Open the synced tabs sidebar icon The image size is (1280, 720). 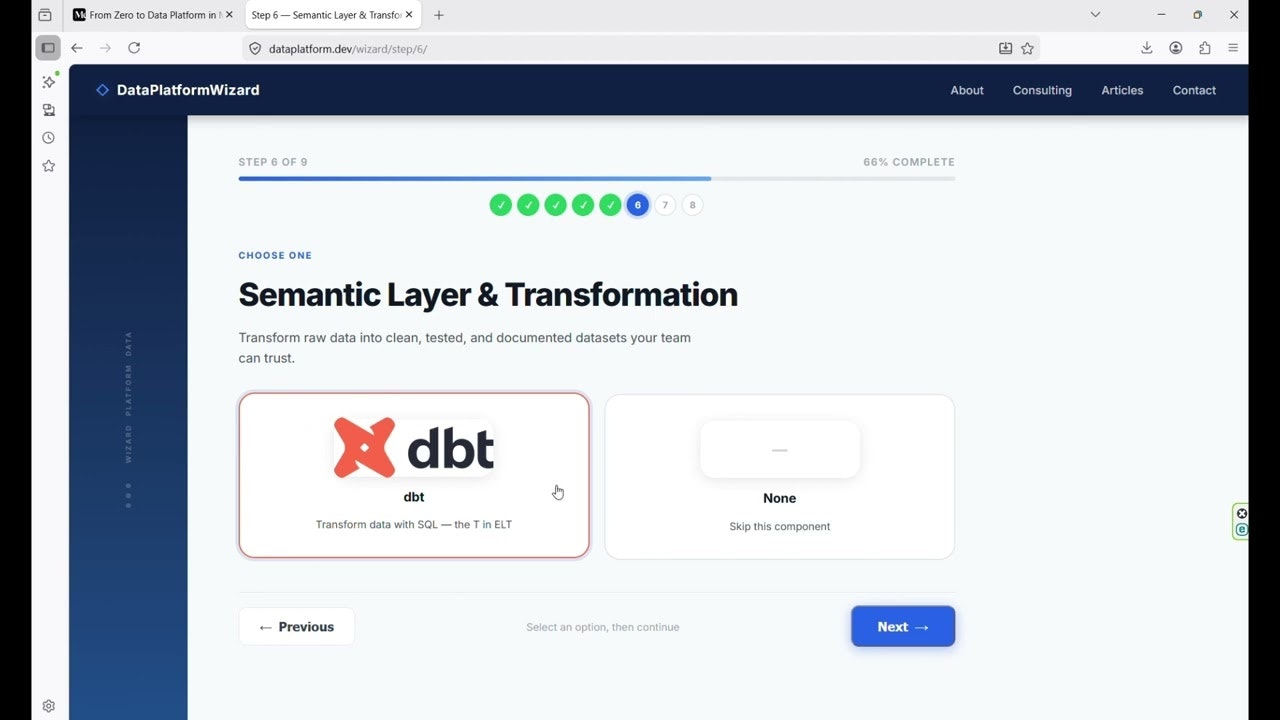(48, 110)
